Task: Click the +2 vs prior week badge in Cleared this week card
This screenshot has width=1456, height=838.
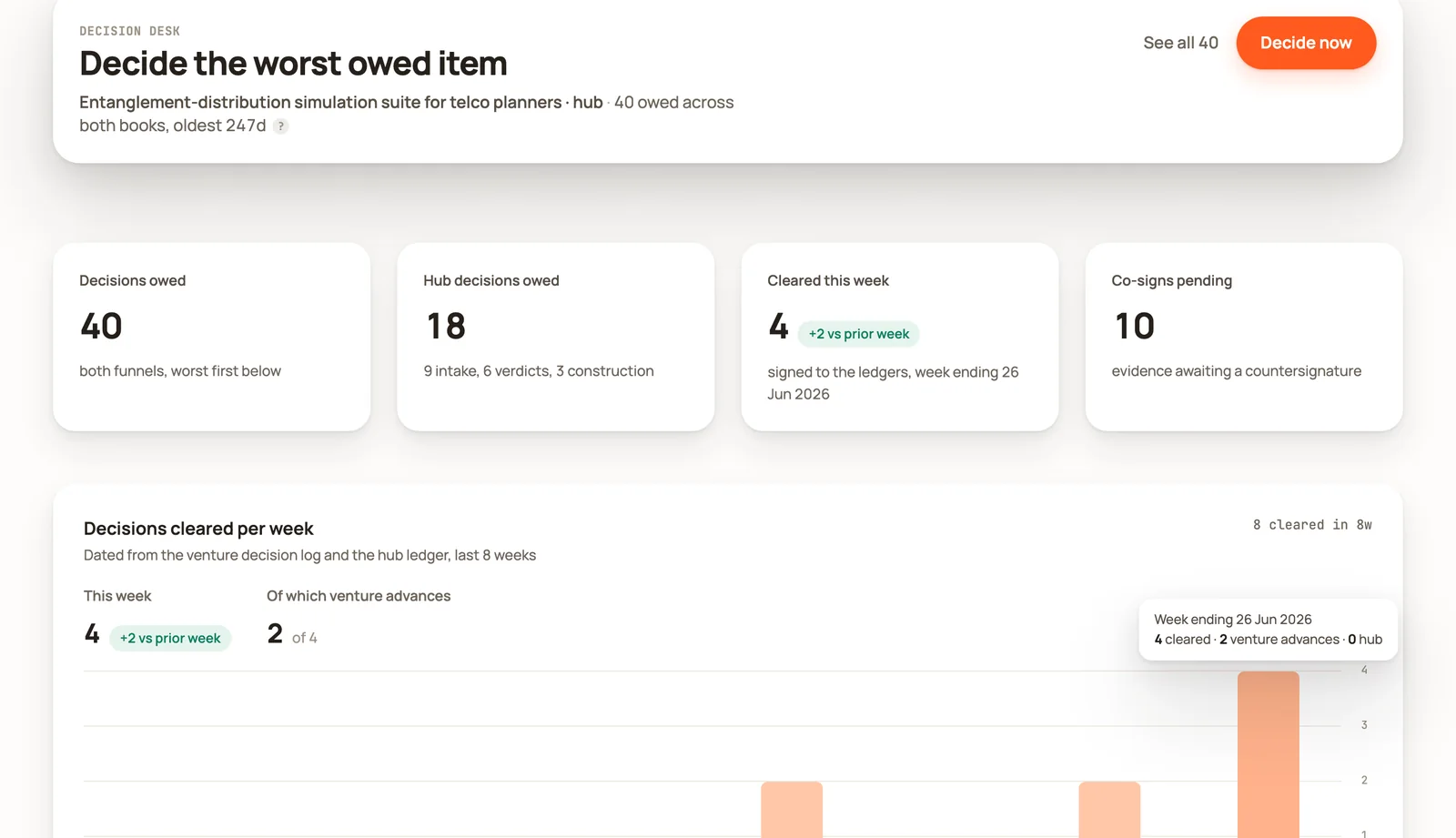Action: pyautogui.click(x=859, y=334)
